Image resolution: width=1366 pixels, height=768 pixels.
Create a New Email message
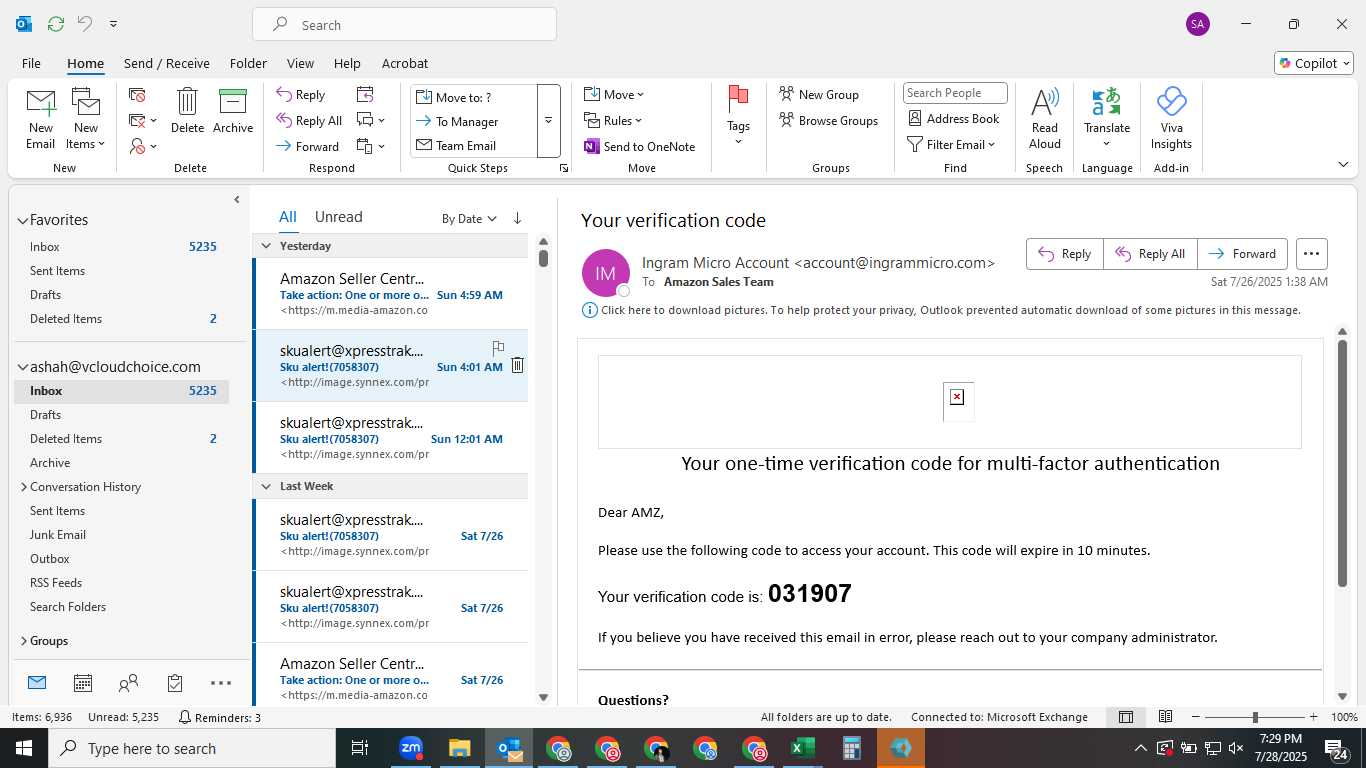[x=40, y=119]
